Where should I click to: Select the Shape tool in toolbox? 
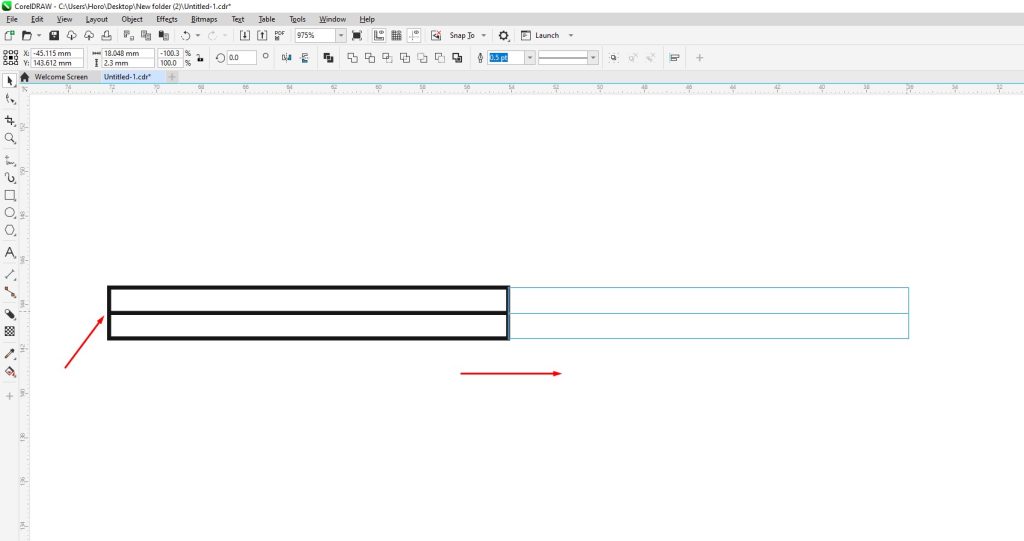click(10, 99)
